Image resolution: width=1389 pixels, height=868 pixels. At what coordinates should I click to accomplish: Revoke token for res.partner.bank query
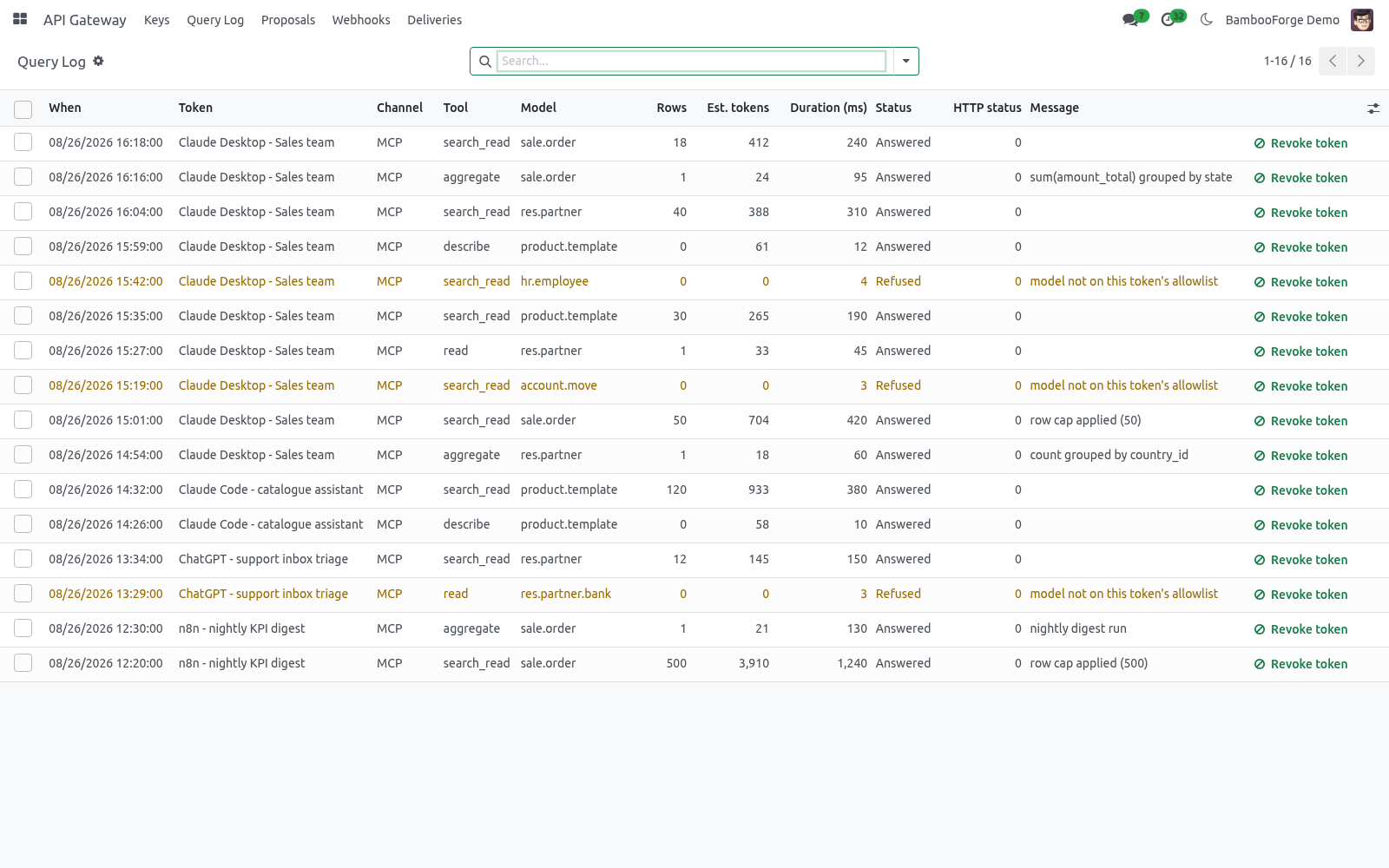tap(1300, 595)
